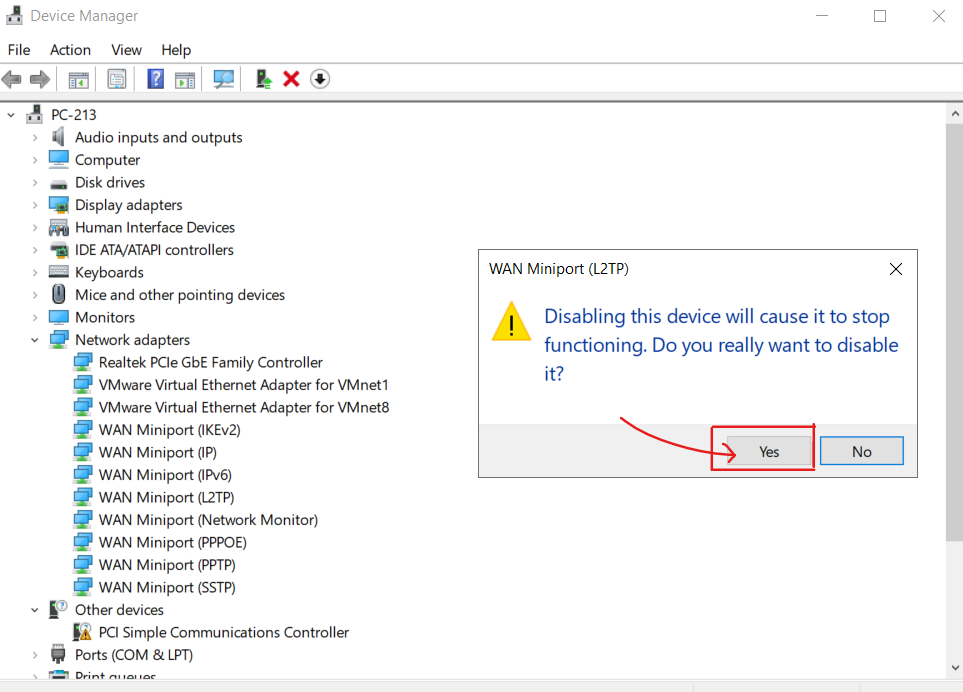963x692 pixels.
Task: Open the Action menu
Action: pos(70,50)
